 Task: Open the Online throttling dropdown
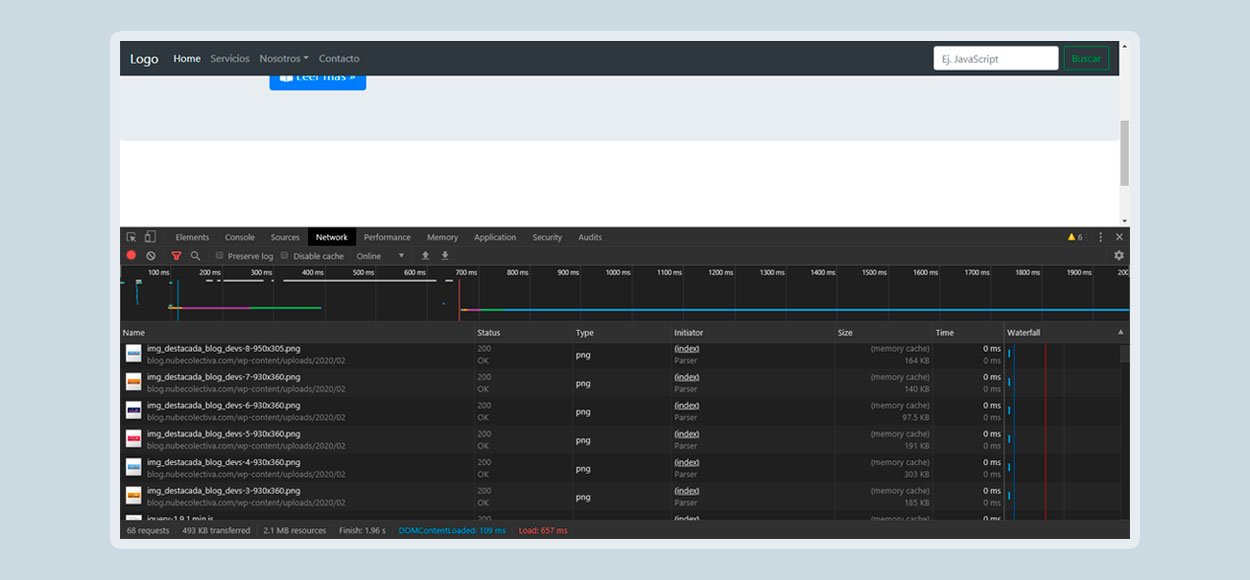coord(381,256)
